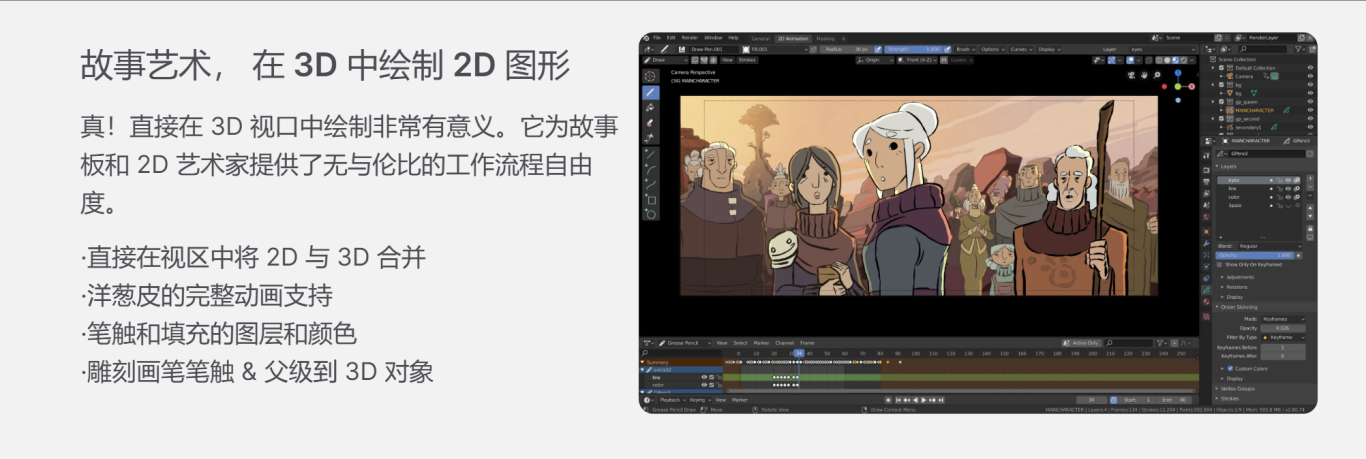
Task: Open the Options dropdown
Action: (x=992, y=49)
